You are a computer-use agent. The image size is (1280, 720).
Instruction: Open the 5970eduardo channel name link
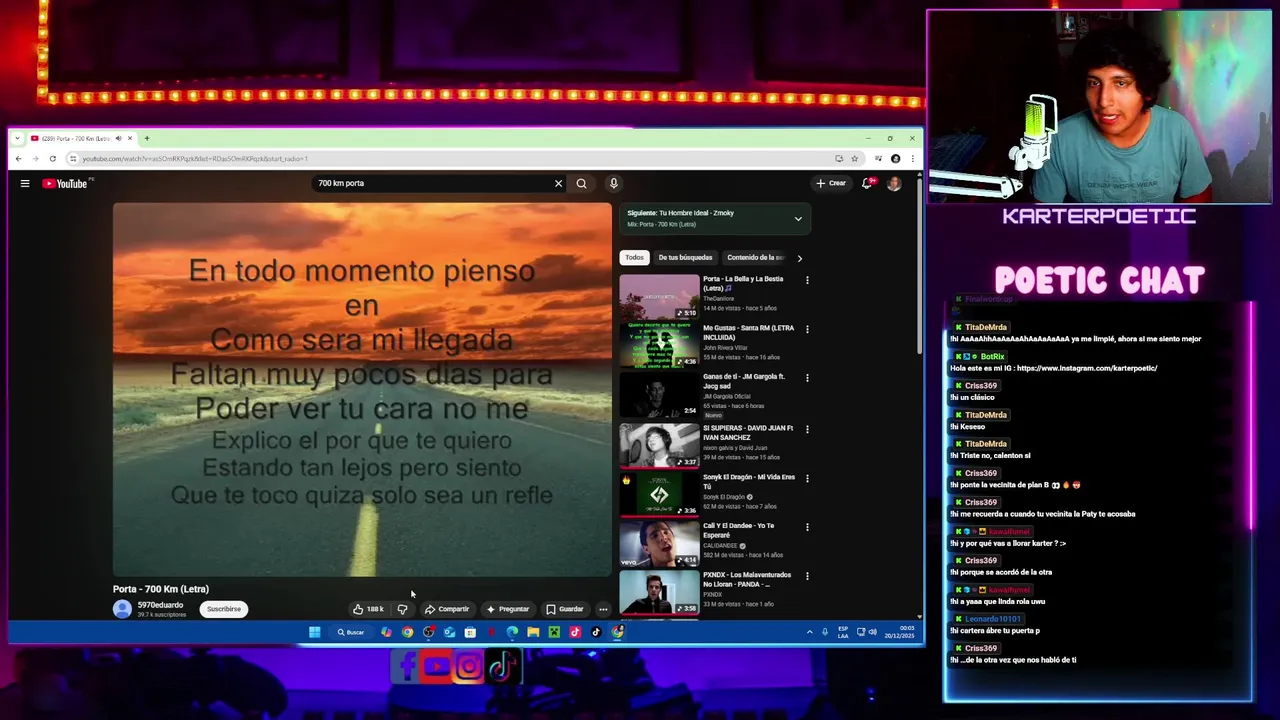click(x=160, y=605)
